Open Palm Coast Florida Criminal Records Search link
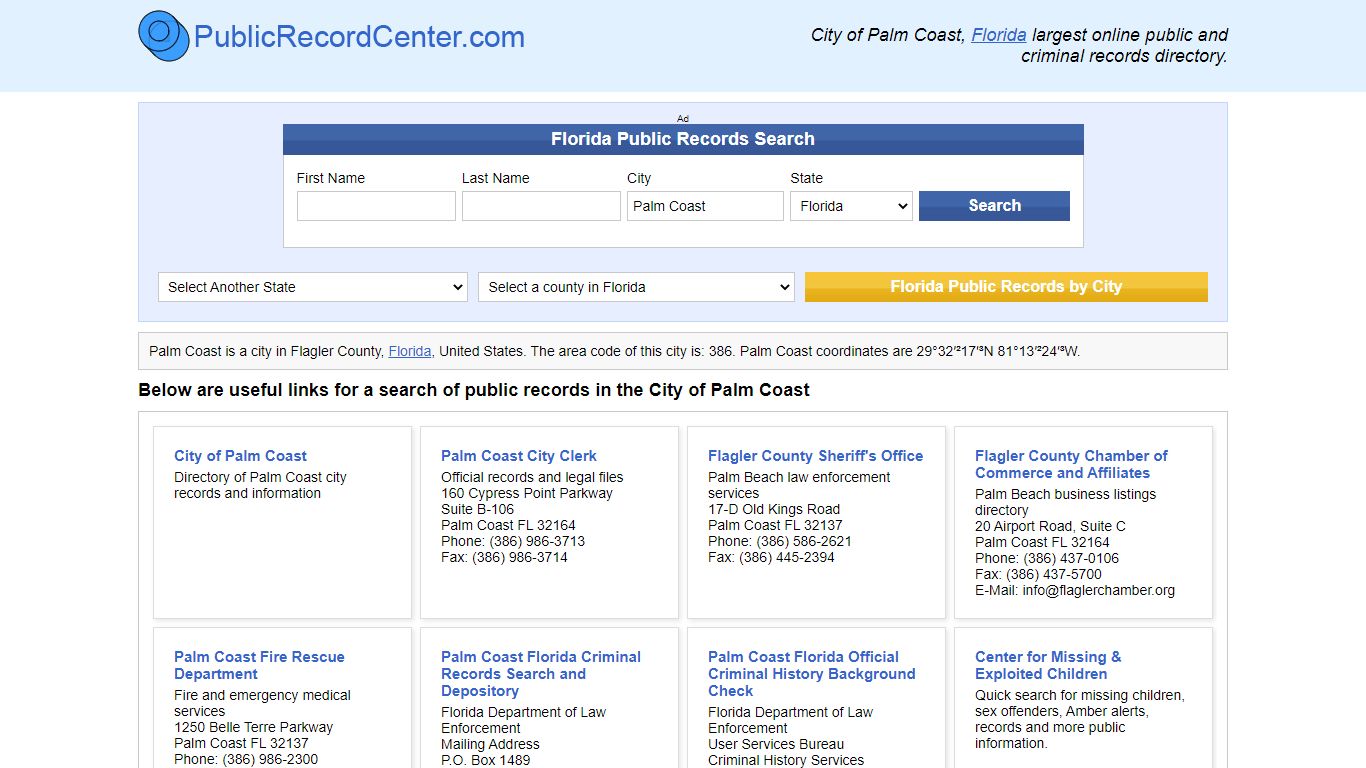Screen dimensions: 1366x768 tap(541, 674)
